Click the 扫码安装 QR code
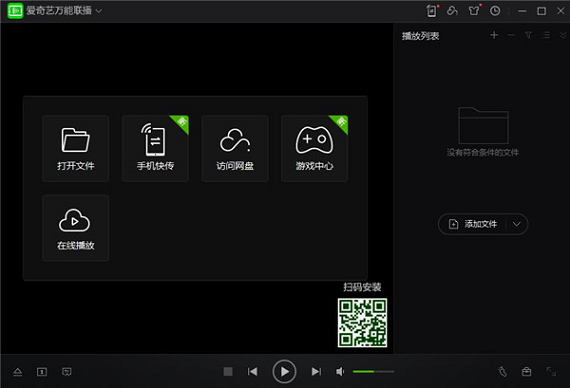 [x=362, y=323]
